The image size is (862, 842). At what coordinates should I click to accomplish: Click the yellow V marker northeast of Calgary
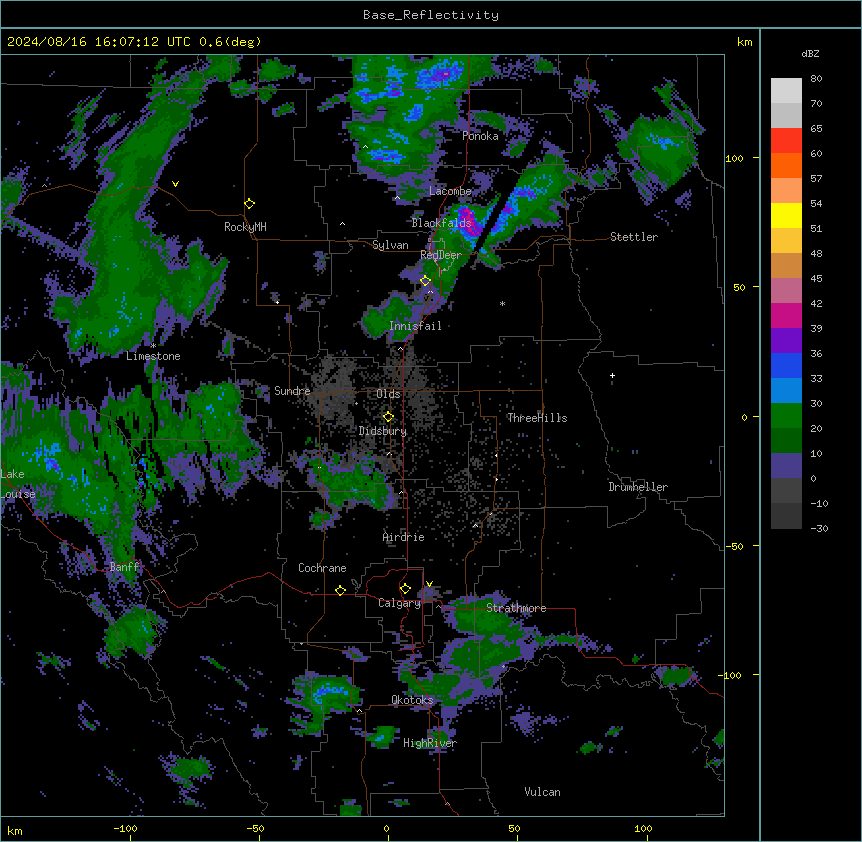429,584
